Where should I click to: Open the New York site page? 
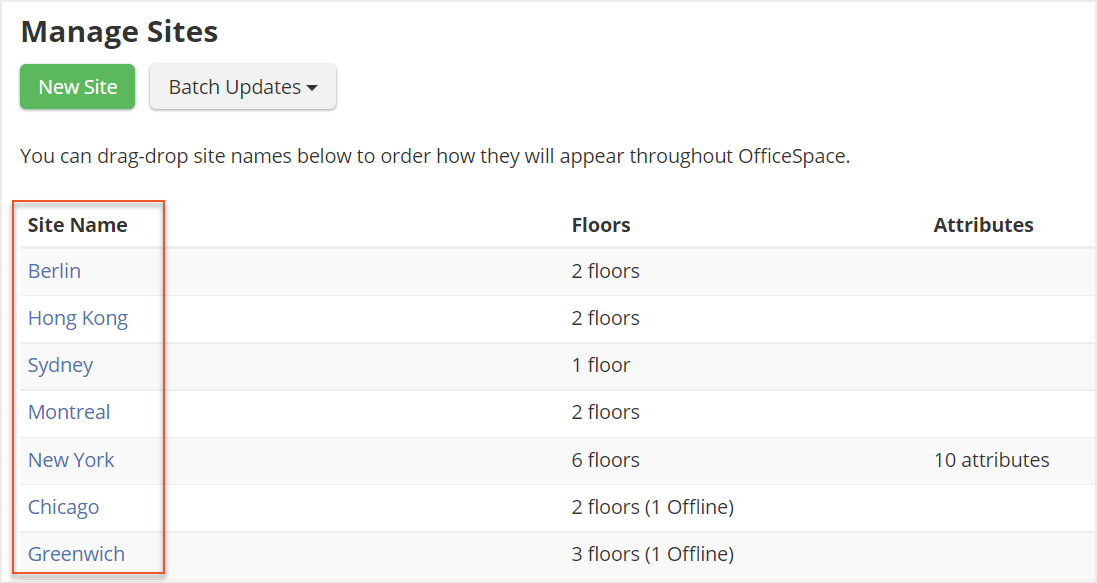click(71, 459)
